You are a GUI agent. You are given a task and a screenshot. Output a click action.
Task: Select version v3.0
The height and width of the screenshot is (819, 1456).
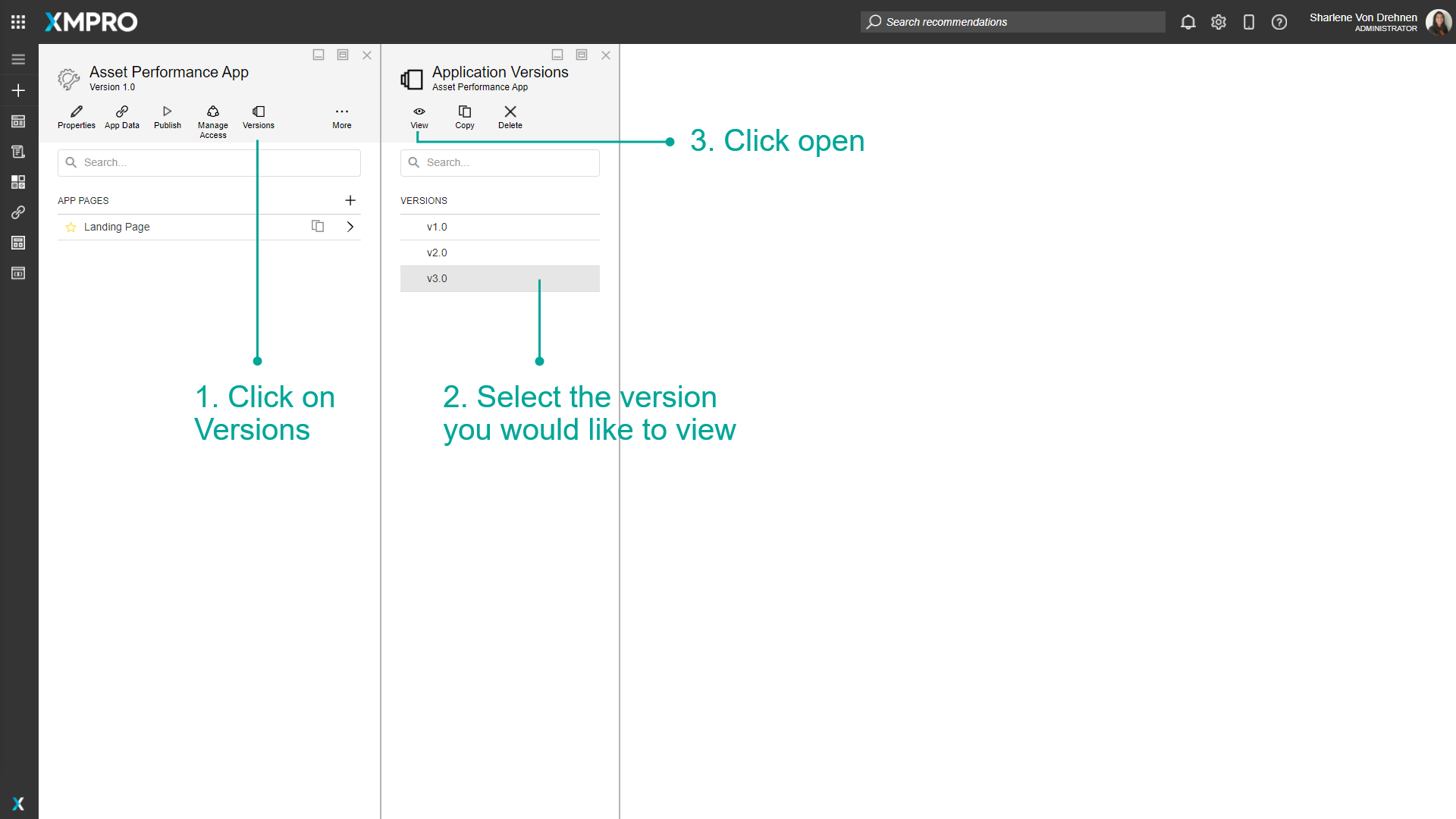pyautogui.click(x=500, y=279)
